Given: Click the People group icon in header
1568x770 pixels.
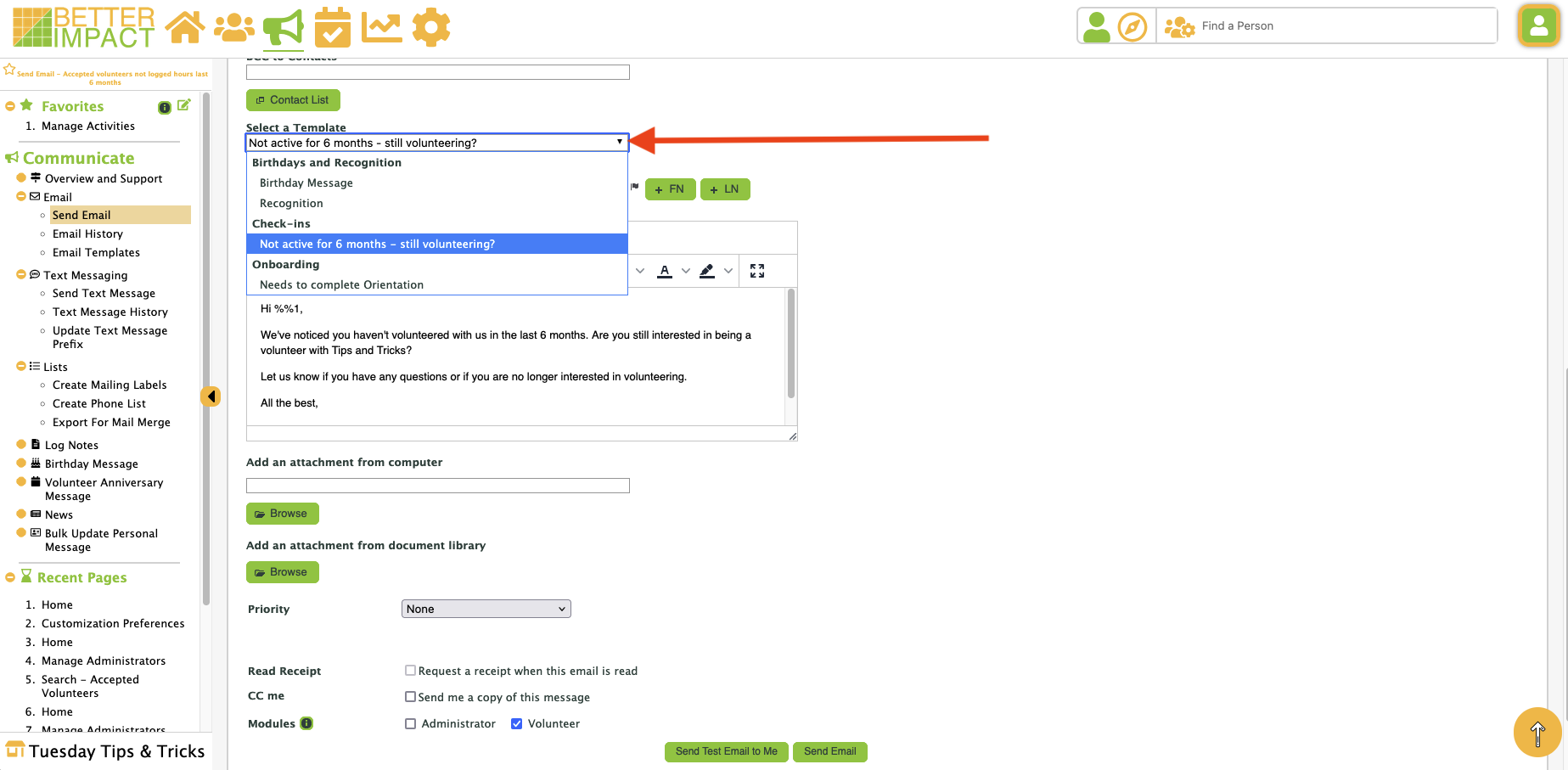Looking at the screenshot, I should coord(234,27).
